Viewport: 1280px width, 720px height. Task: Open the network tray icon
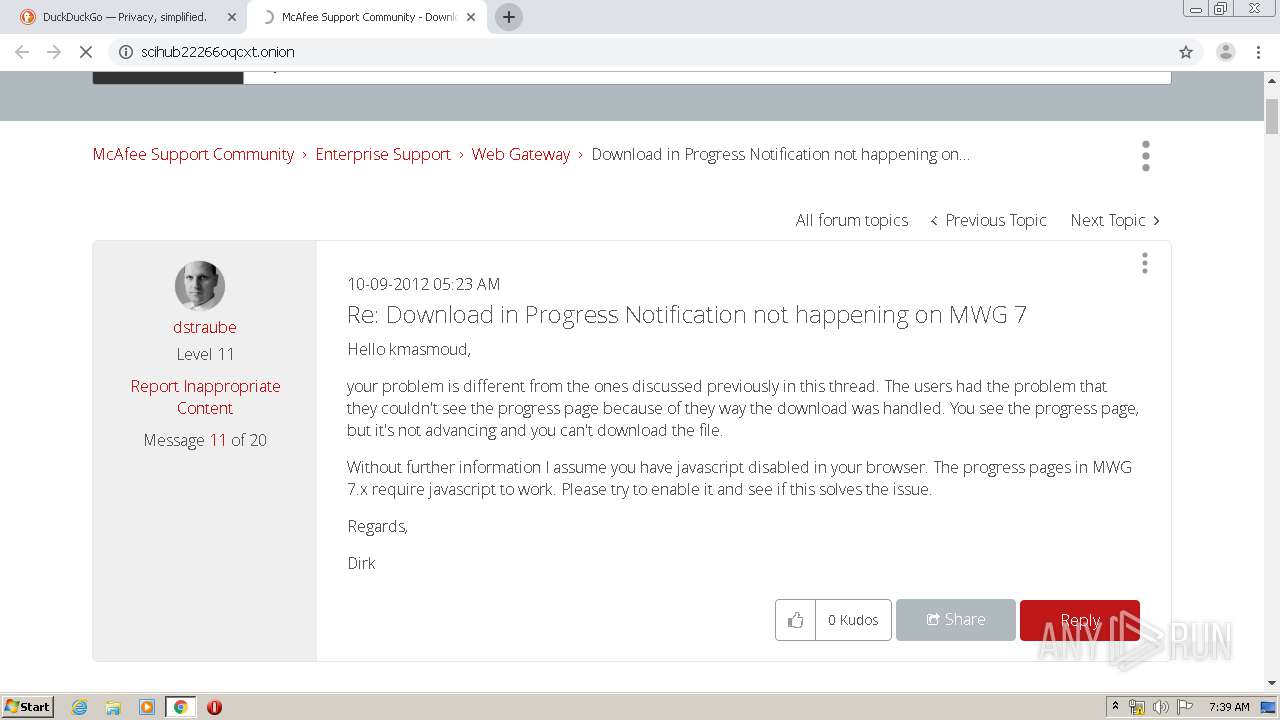click(1137, 707)
